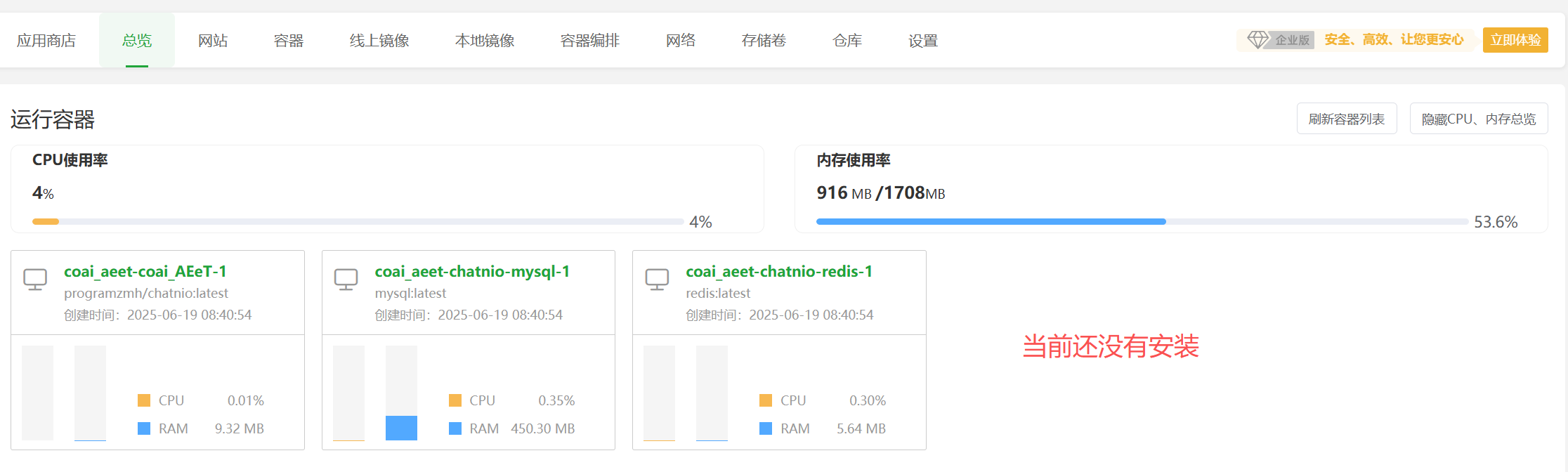Click 隐藏CPU、内存总览 button
The height and width of the screenshot is (472, 1568).
point(1479,119)
